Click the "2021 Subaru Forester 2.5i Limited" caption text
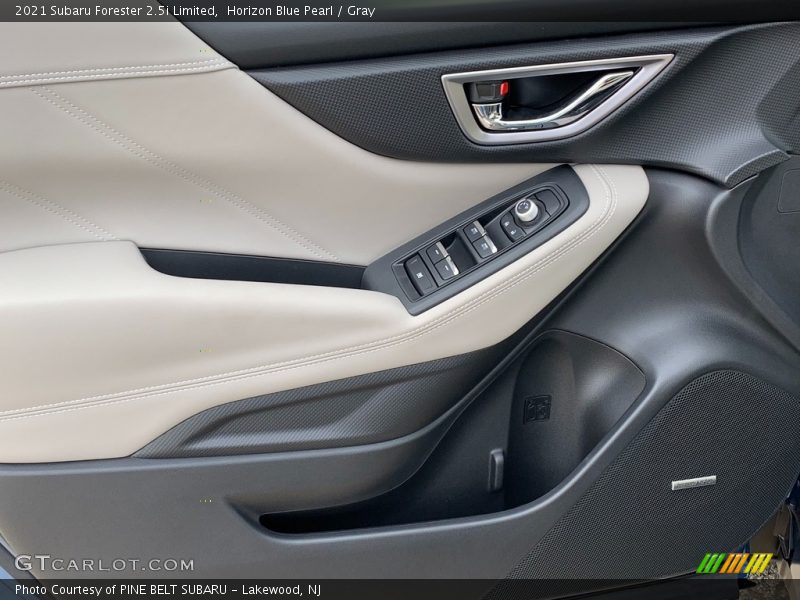 click(x=116, y=11)
